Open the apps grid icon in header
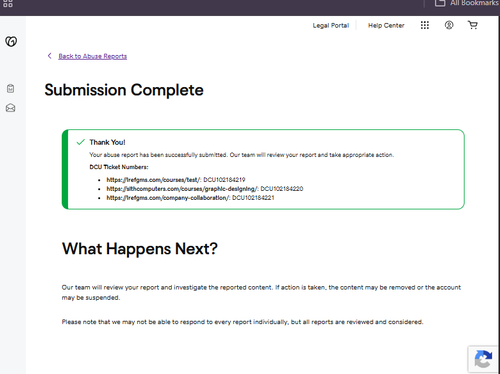 pyautogui.click(x=425, y=25)
